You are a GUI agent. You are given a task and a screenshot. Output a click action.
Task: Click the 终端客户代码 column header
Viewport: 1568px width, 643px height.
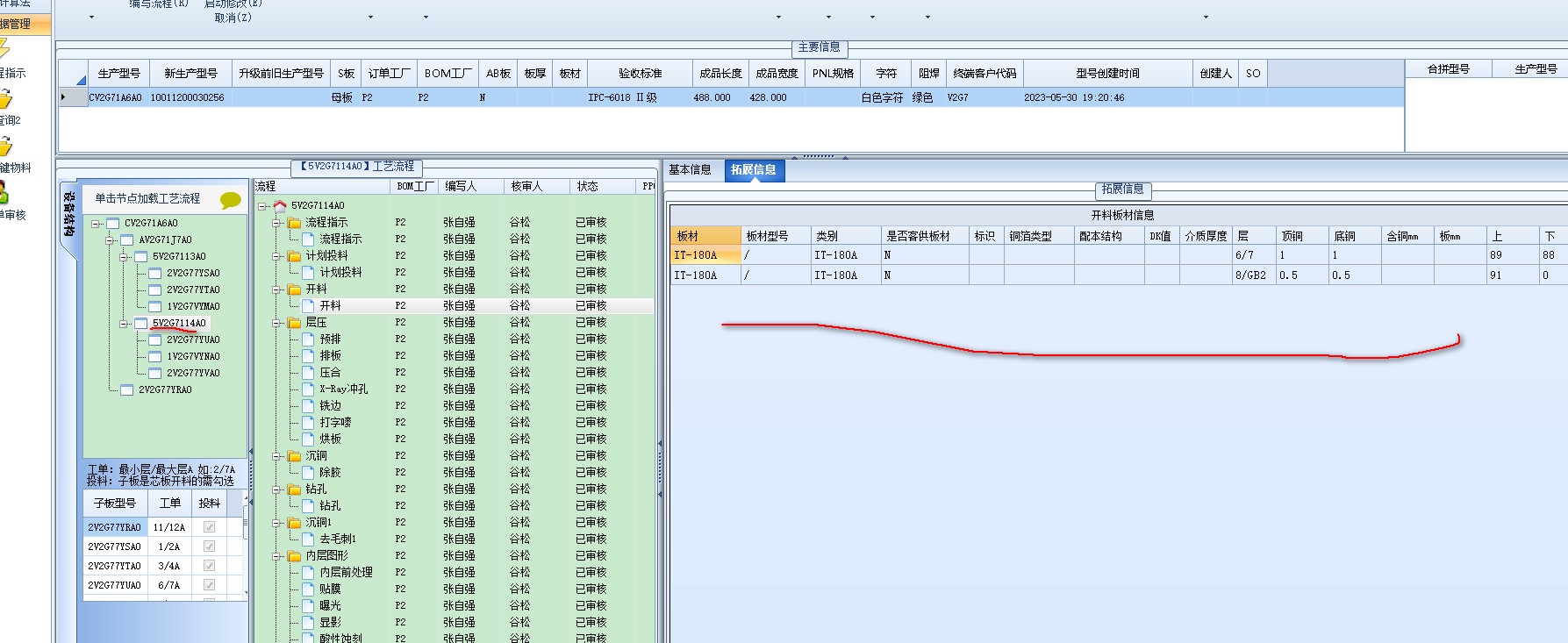click(984, 74)
